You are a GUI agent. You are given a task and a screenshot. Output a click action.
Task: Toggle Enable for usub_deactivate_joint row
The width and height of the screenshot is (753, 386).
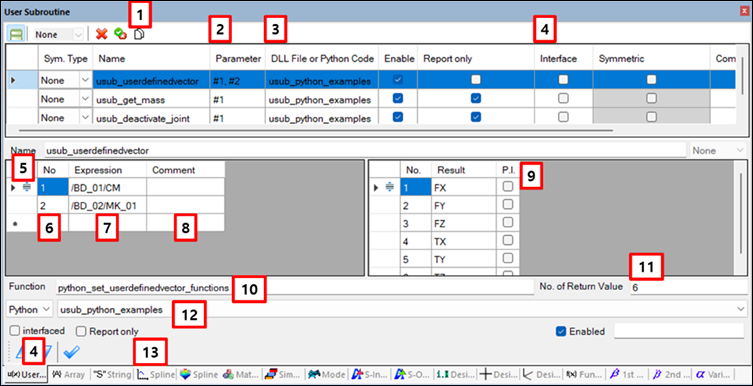click(397, 117)
